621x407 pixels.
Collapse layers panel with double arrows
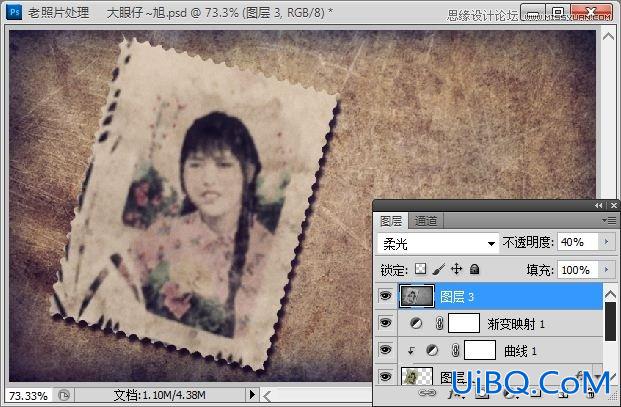[598, 205]
